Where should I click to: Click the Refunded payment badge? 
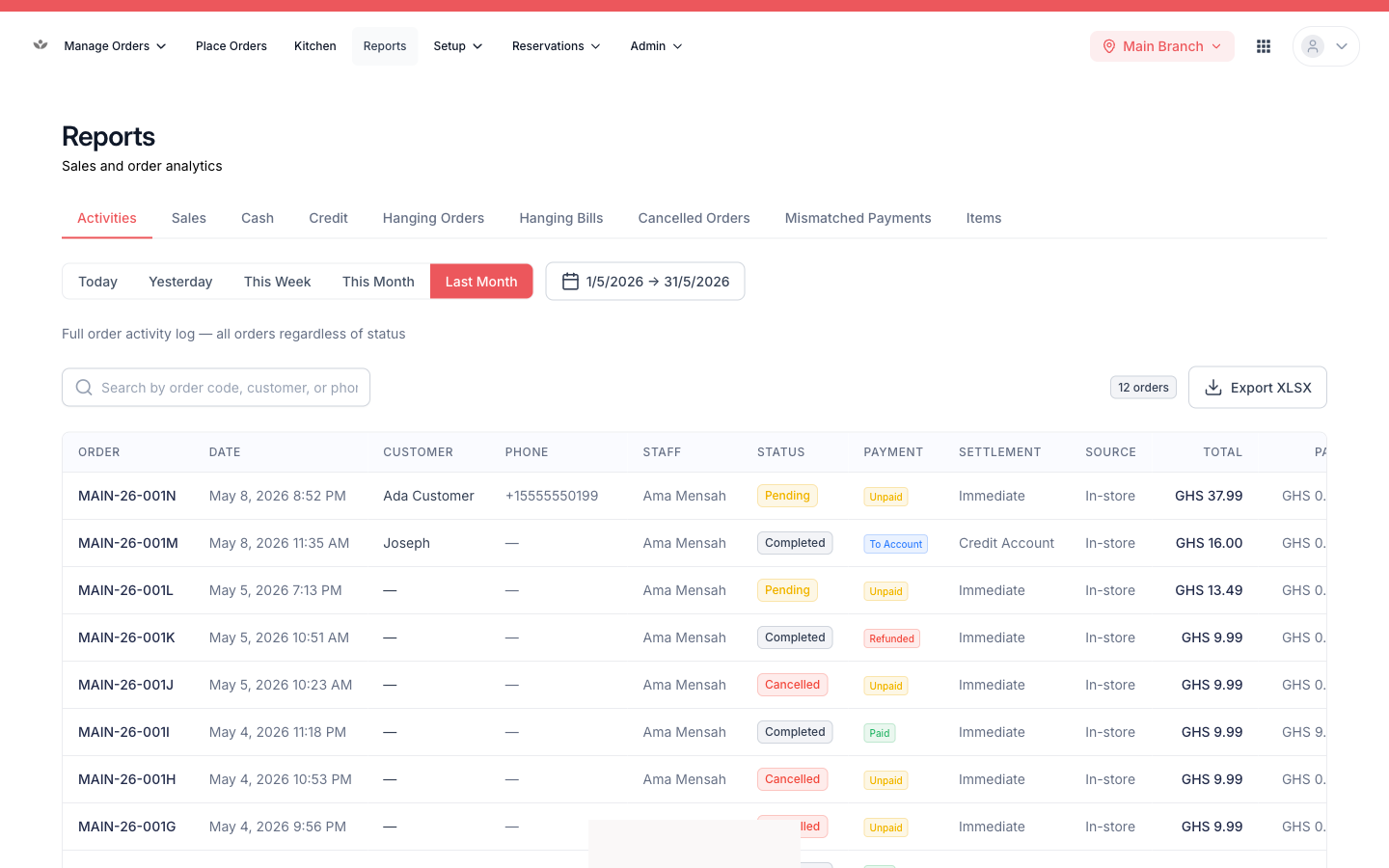pyautogui.click(x=891, y=638)
